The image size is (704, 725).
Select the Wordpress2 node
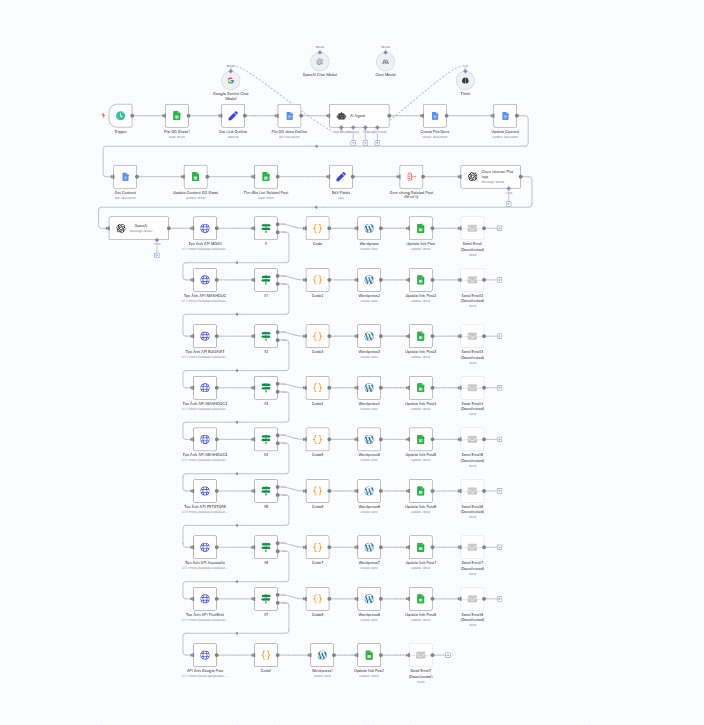pos(369,280)
